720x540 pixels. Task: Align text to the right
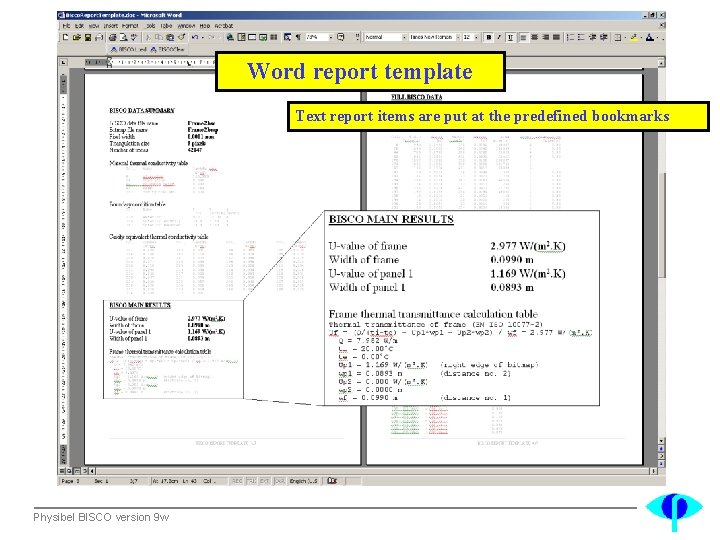[546, 37]
